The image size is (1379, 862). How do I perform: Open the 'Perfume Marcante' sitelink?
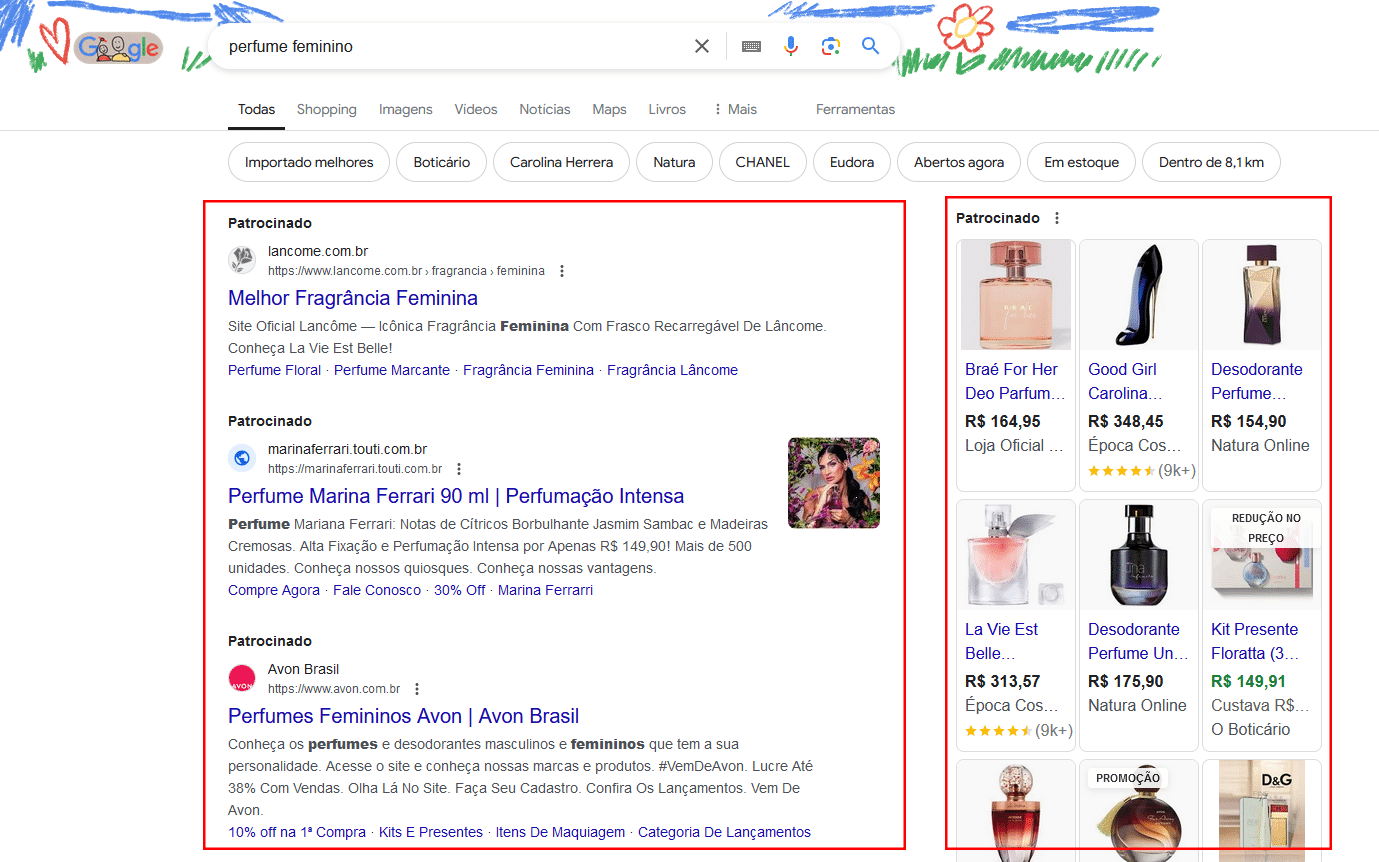click(392, 370)
